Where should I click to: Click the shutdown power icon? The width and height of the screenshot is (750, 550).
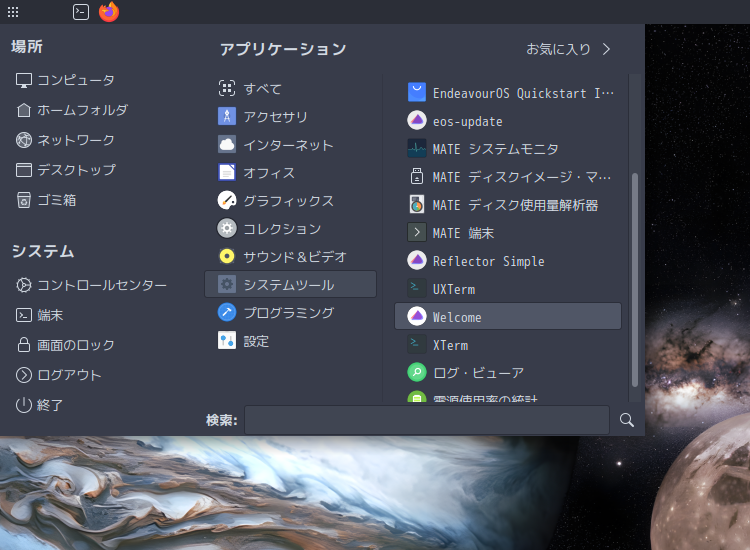(x=24, y=405)
